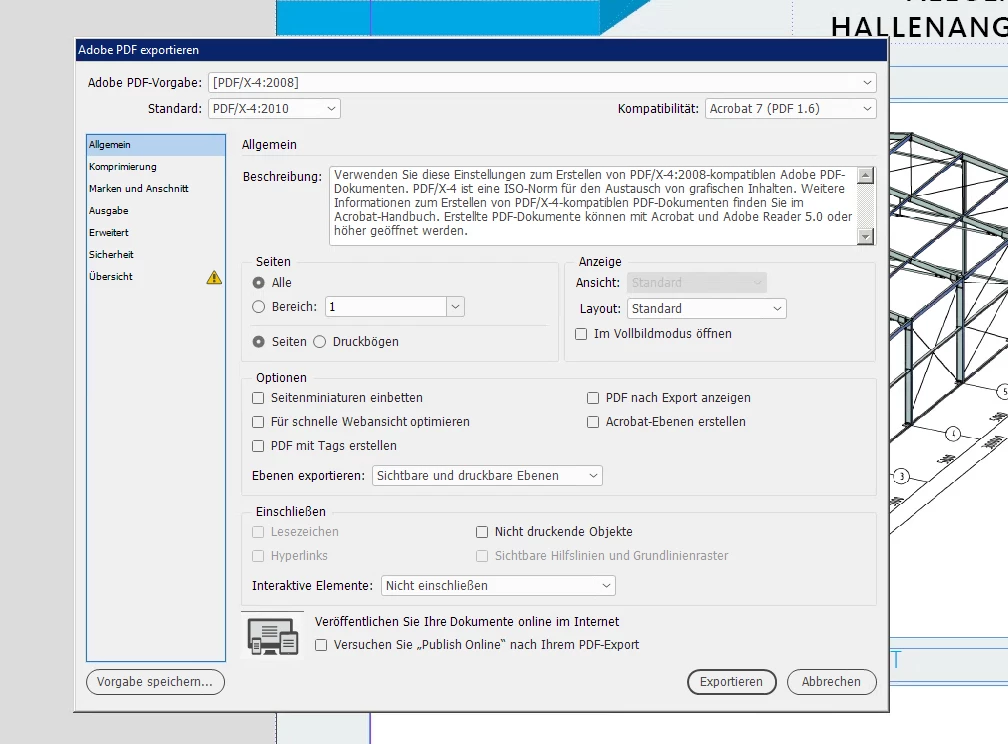Check Nicht druckende Objekte
The width and height of the screenshot is (1008, 744).
tap(482, 532)
